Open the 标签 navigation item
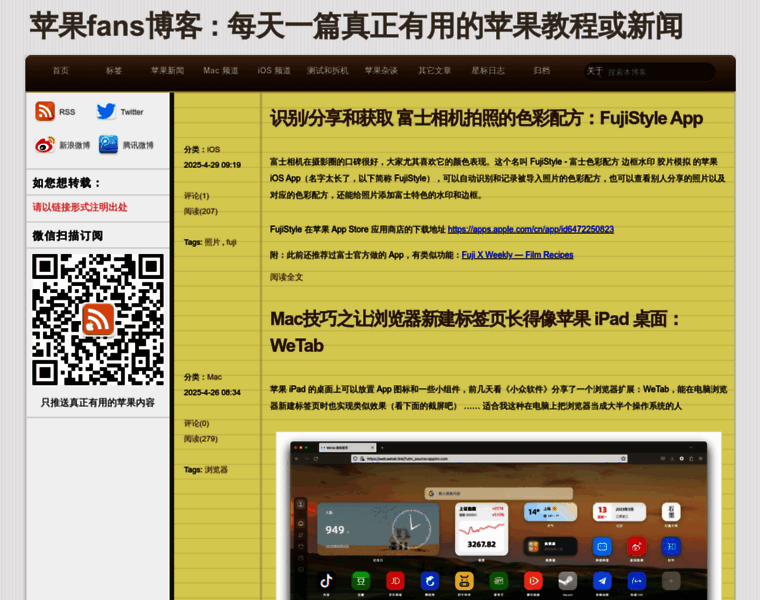The height and width of the screenshot is (600, 760). click(114, 71)
